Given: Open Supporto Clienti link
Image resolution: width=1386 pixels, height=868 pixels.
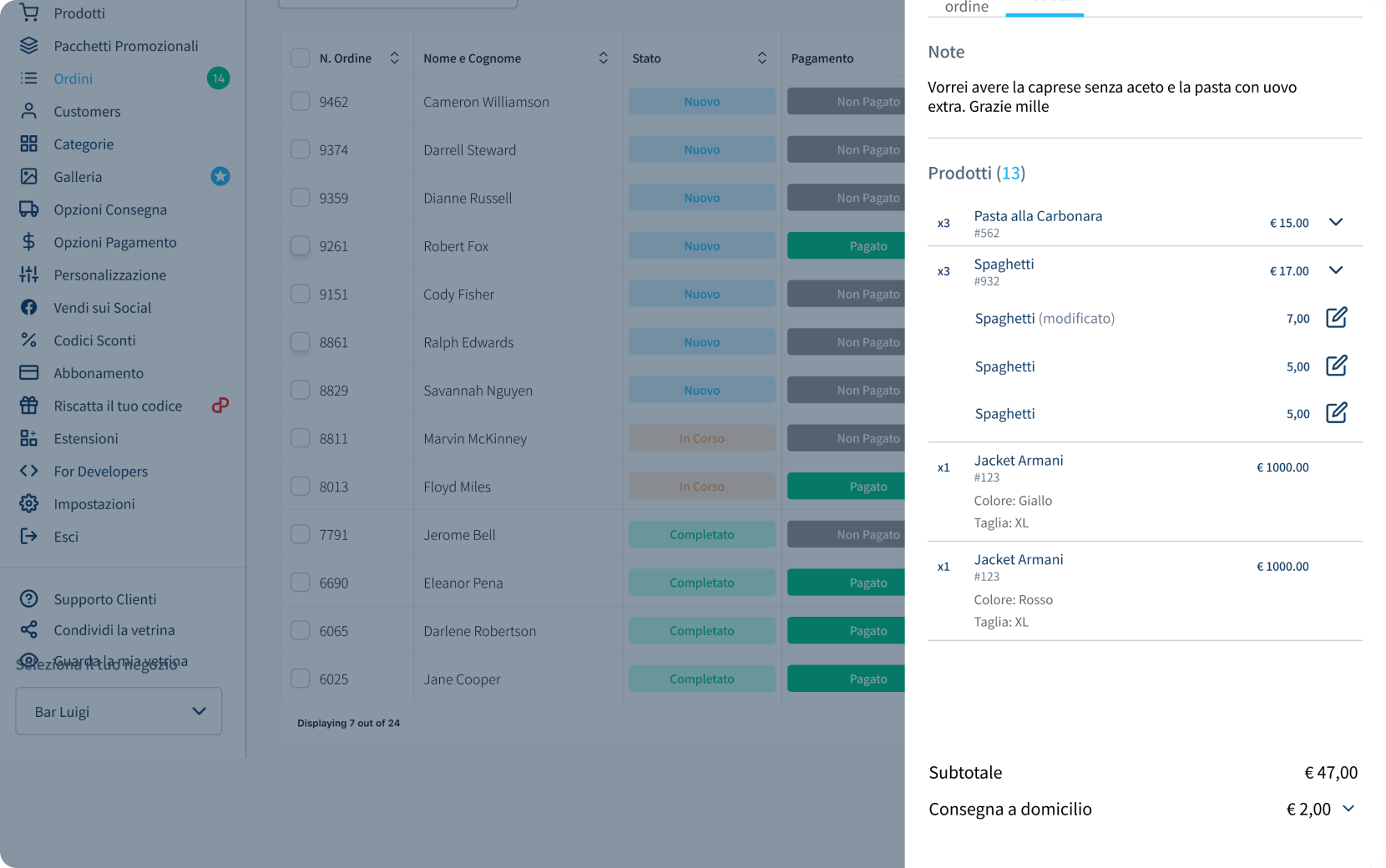Looking at the screenshot, I should 105,599.
